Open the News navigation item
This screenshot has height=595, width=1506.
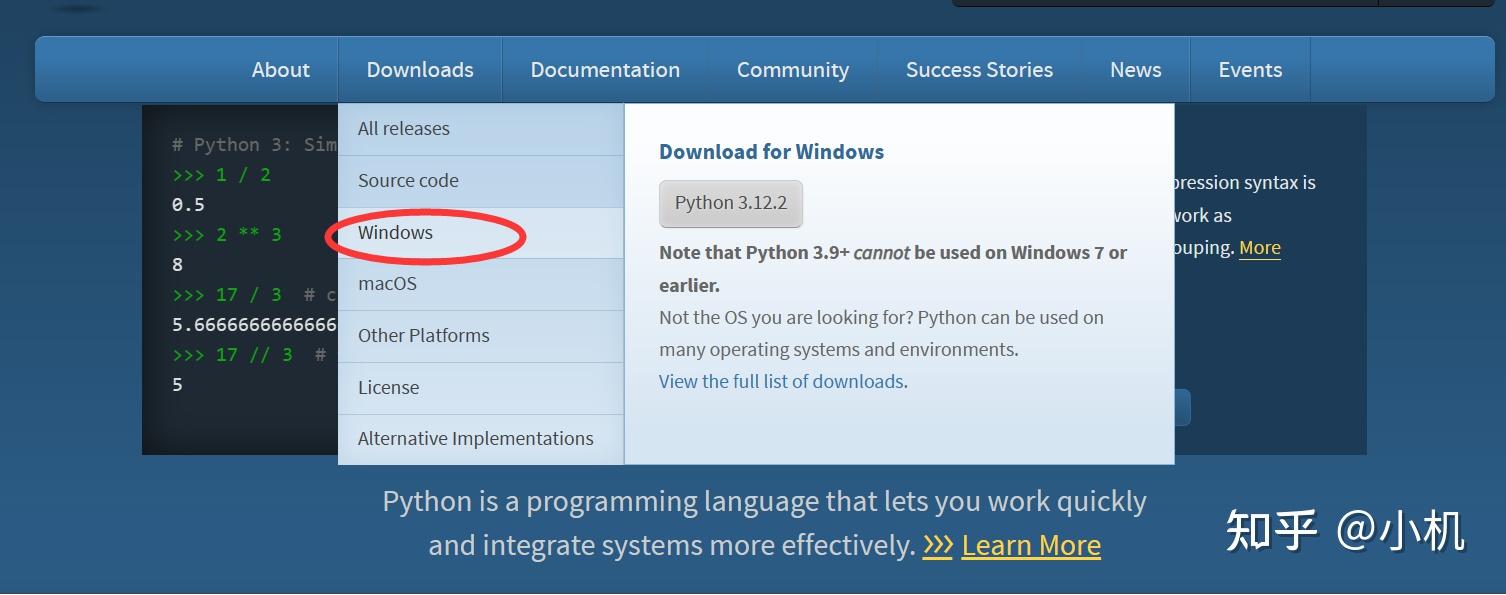coord(1135,70)
